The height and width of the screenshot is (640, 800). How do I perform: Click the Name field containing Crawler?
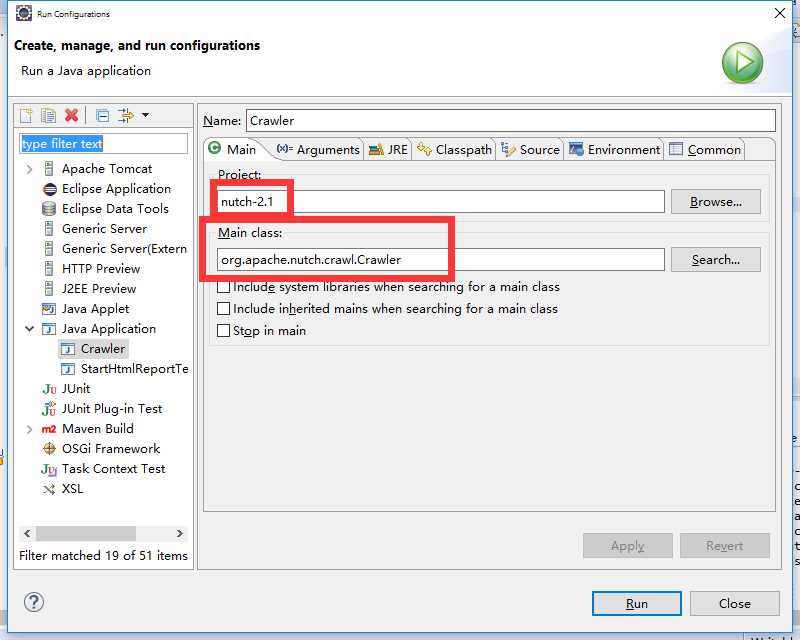[x=511, y=120]
